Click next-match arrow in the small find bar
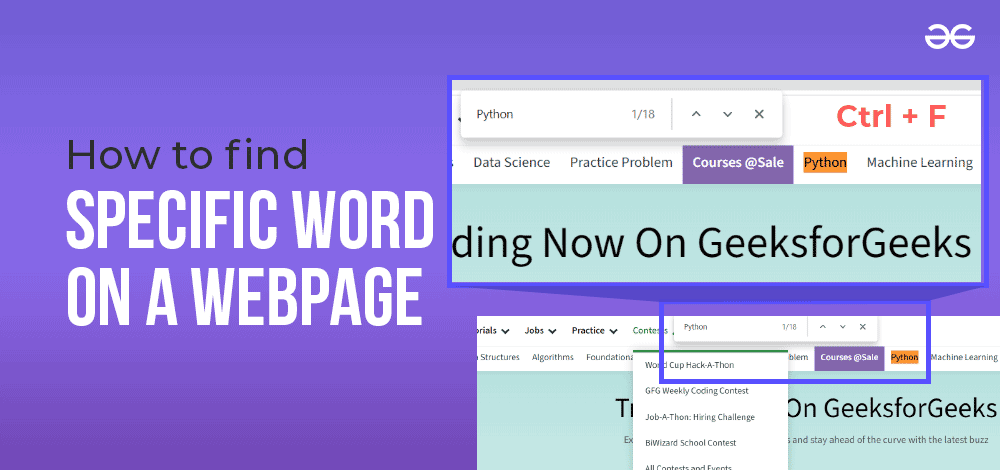Image resolution: width=1000 pixels, height=470 pixels. click(x=842, y=327)
